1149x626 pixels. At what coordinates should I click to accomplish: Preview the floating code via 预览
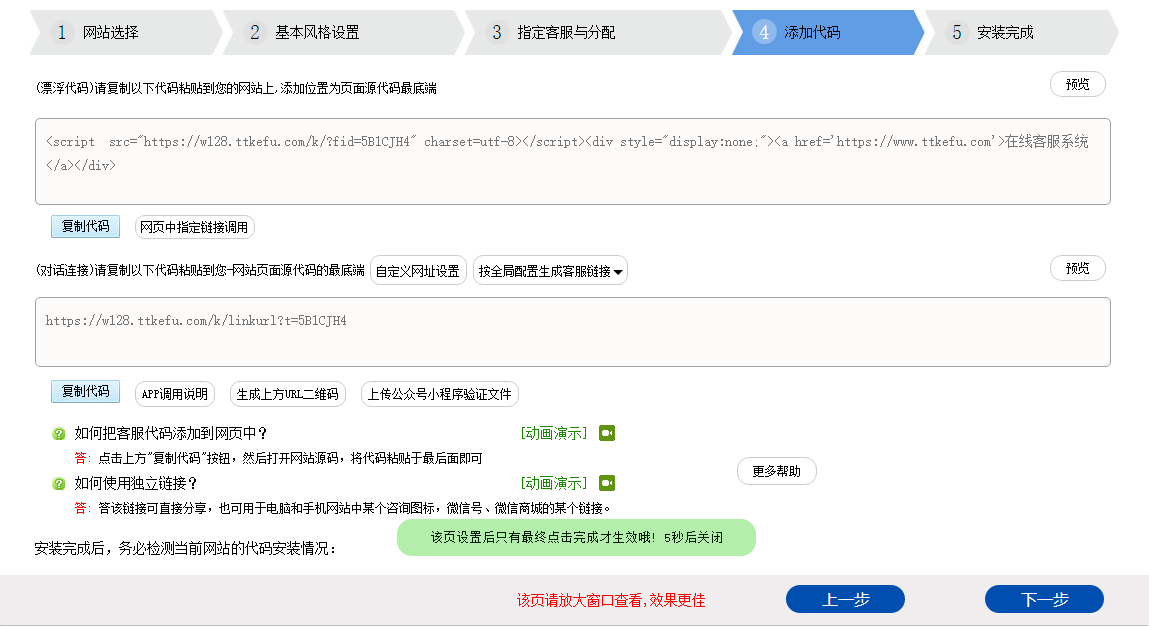[x=1077, y=84]
